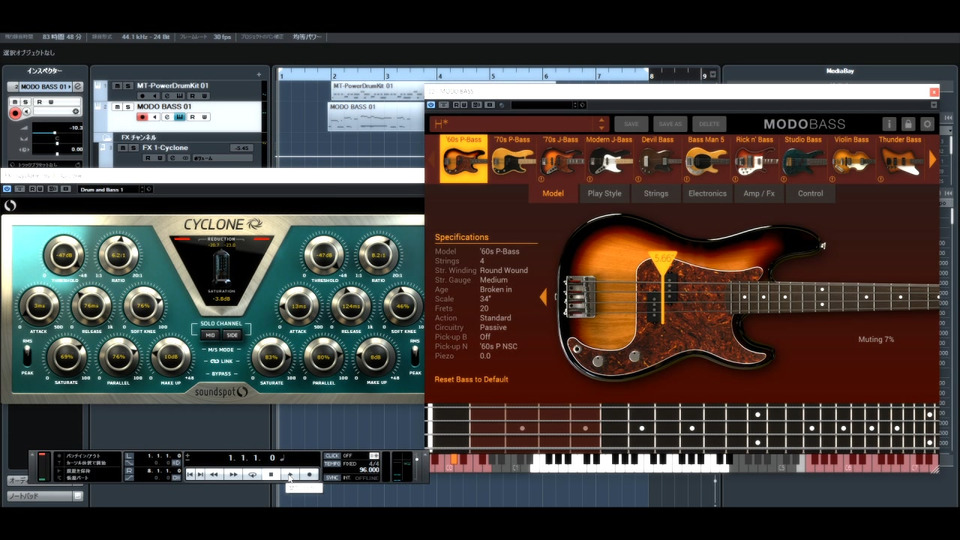This screenshot has height=540, width=960.
Task: Click the SAVE AS preset button
Action: click(670, 124)
